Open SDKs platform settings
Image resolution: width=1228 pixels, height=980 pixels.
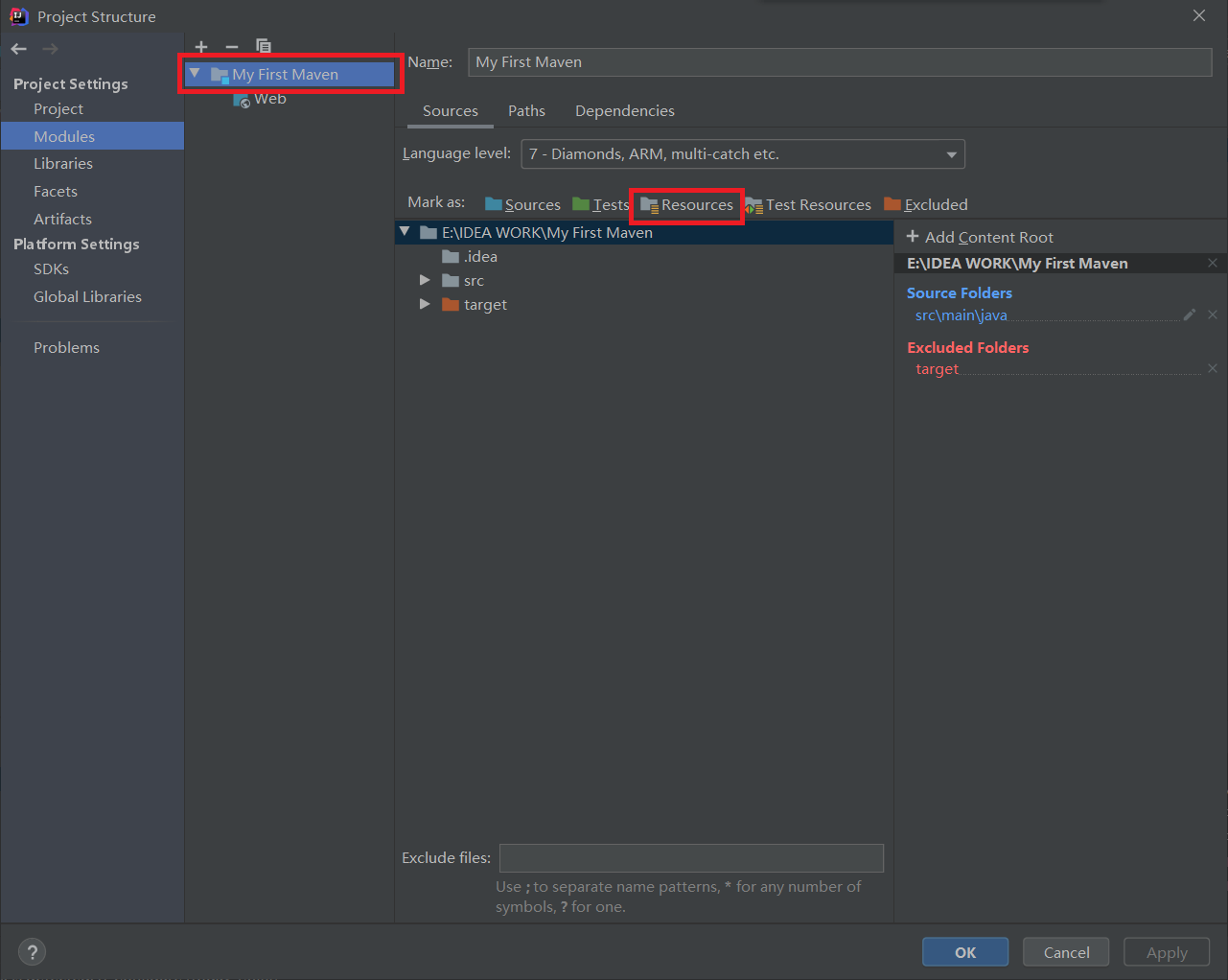[x=51, y=269]
